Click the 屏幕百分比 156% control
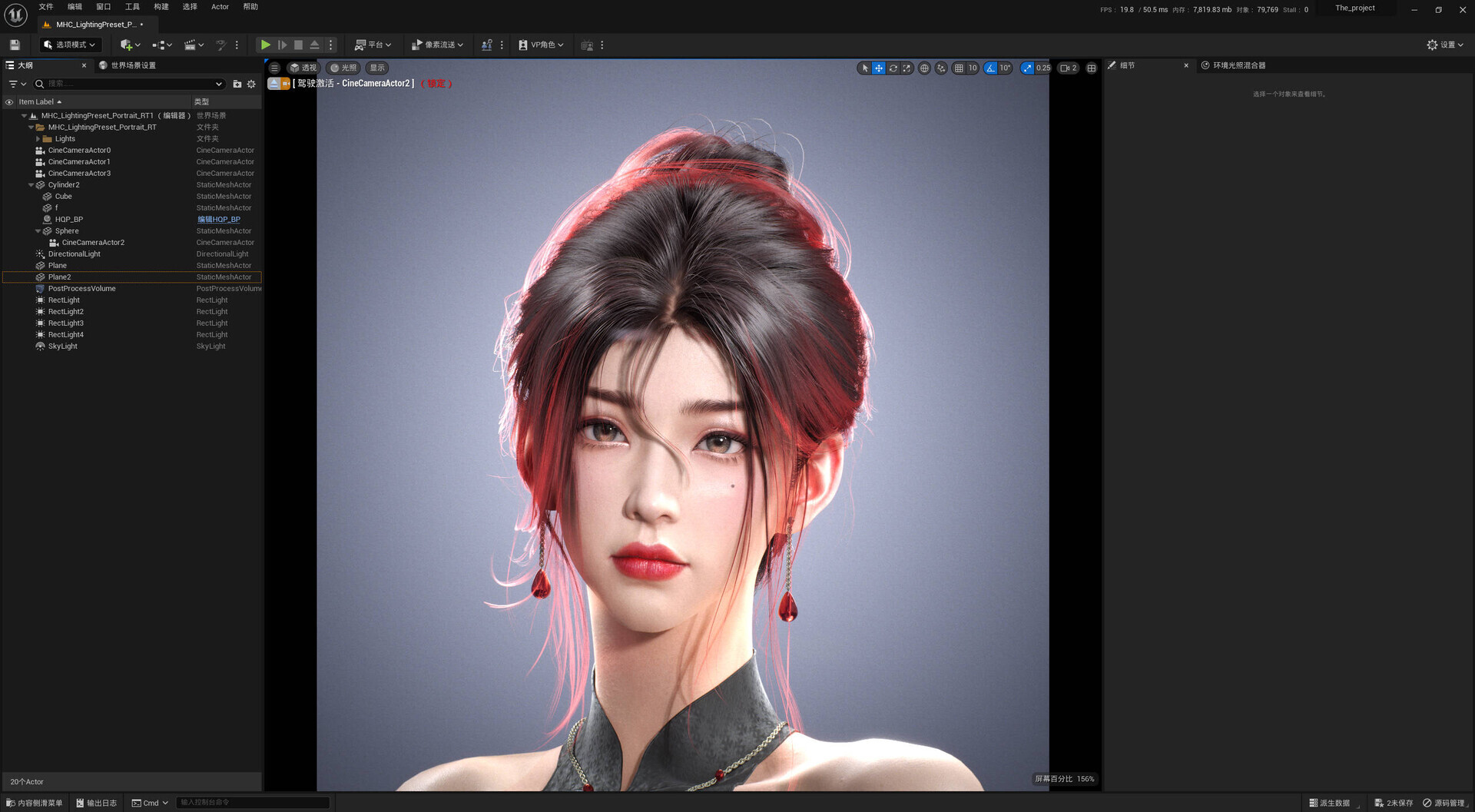 [1065, 778]
